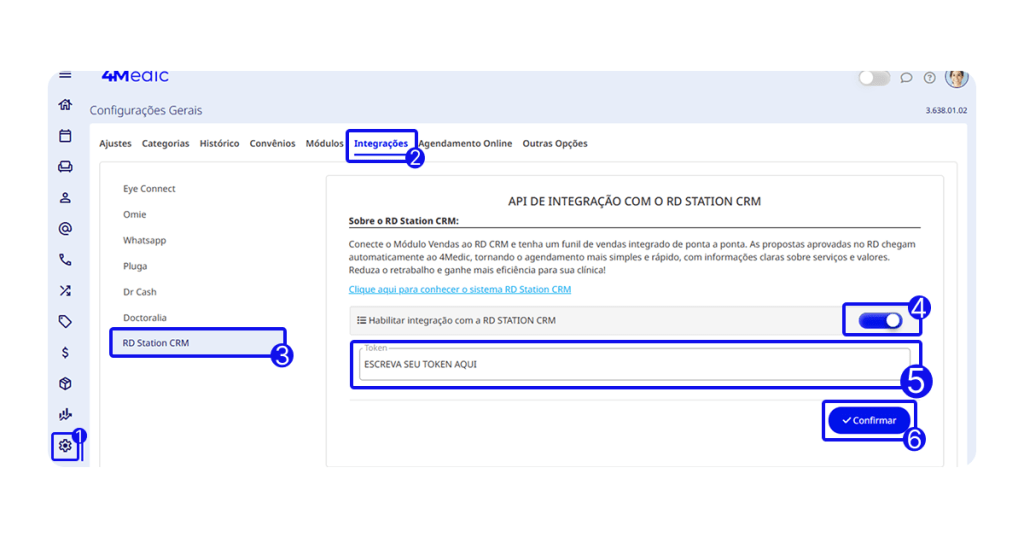Open the settings gear icon in the sidebar
The width and height of the screenshot is (1024, 538).
(x=65, y=446)
